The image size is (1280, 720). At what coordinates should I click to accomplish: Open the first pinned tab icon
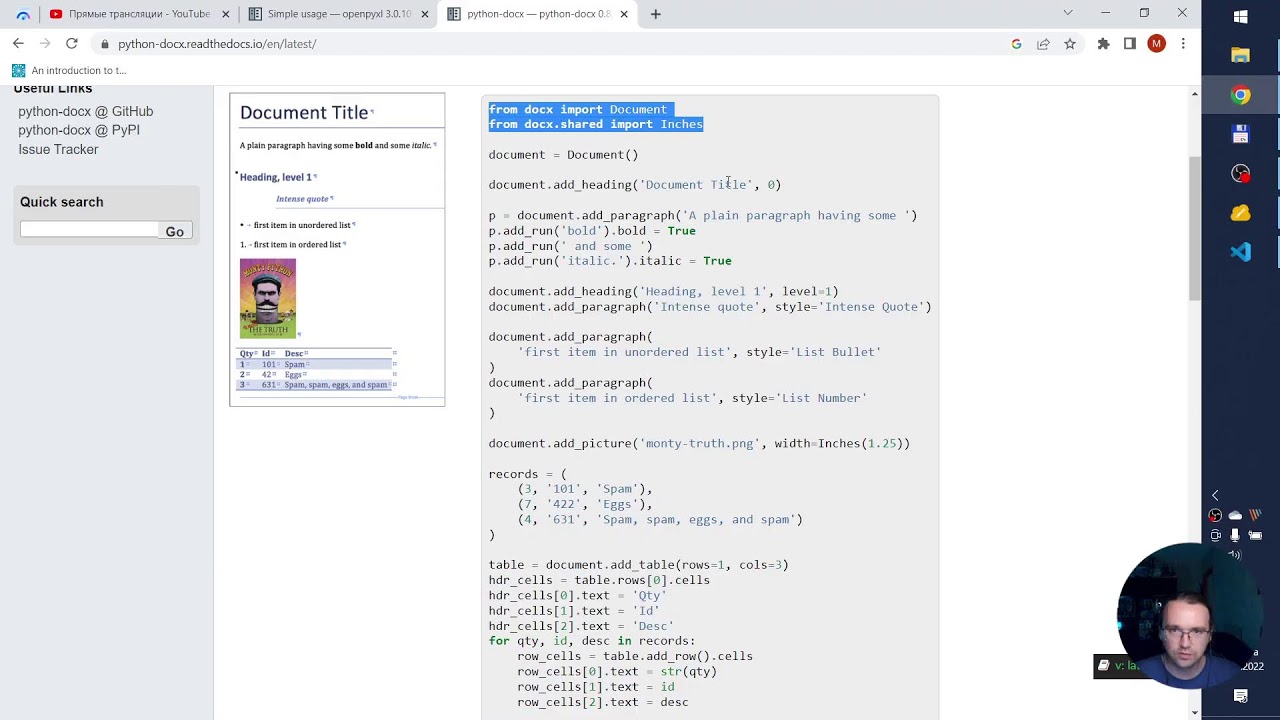coord(23,14)
